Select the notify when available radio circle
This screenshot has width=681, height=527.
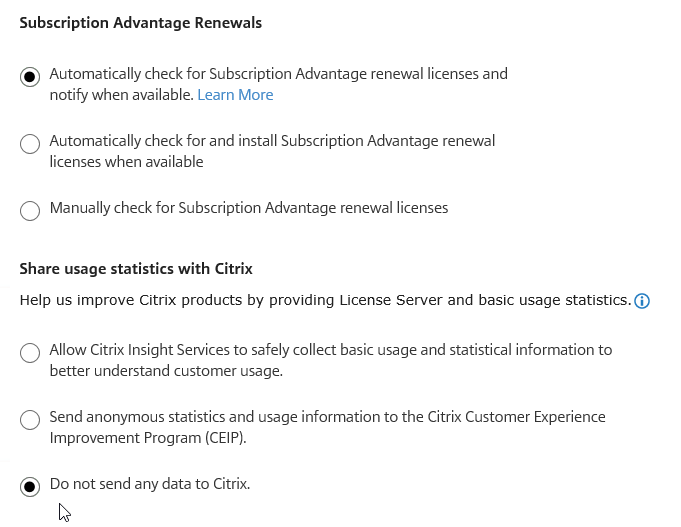click(30, 76)
